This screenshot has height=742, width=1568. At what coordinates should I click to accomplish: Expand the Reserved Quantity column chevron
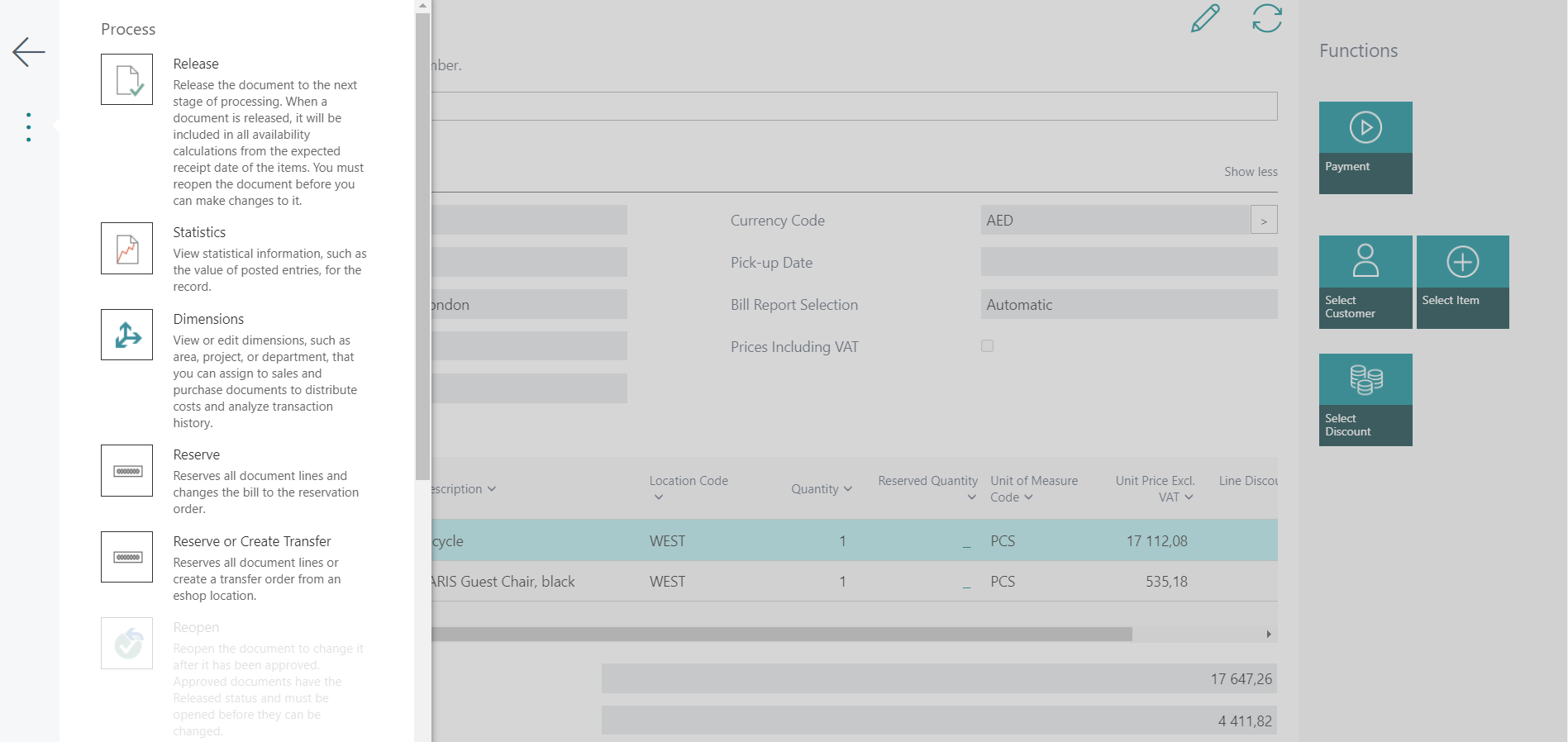(x=972, y=497)
